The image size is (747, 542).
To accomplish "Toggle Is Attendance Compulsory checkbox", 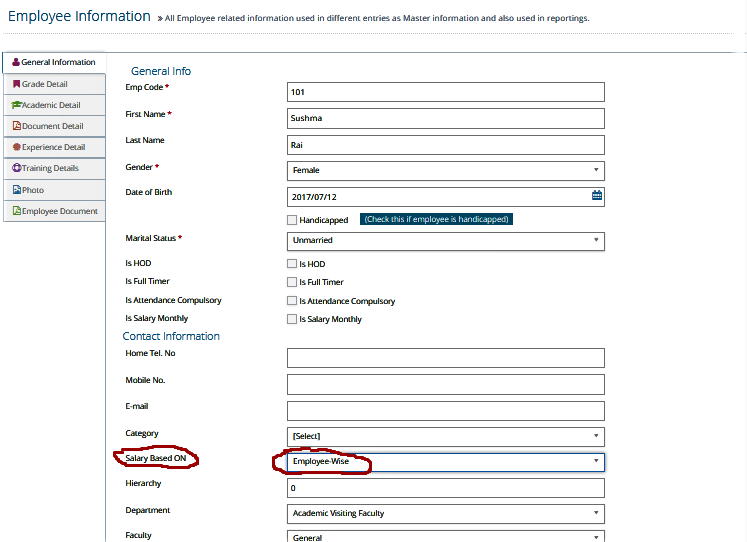I will pos(292,301).
